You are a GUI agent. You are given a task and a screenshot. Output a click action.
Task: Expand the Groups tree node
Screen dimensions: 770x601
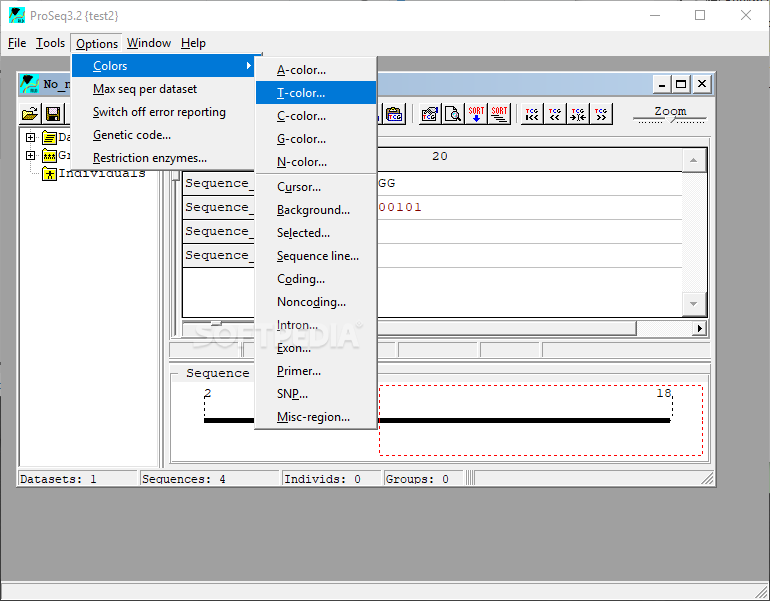(30, 156)
